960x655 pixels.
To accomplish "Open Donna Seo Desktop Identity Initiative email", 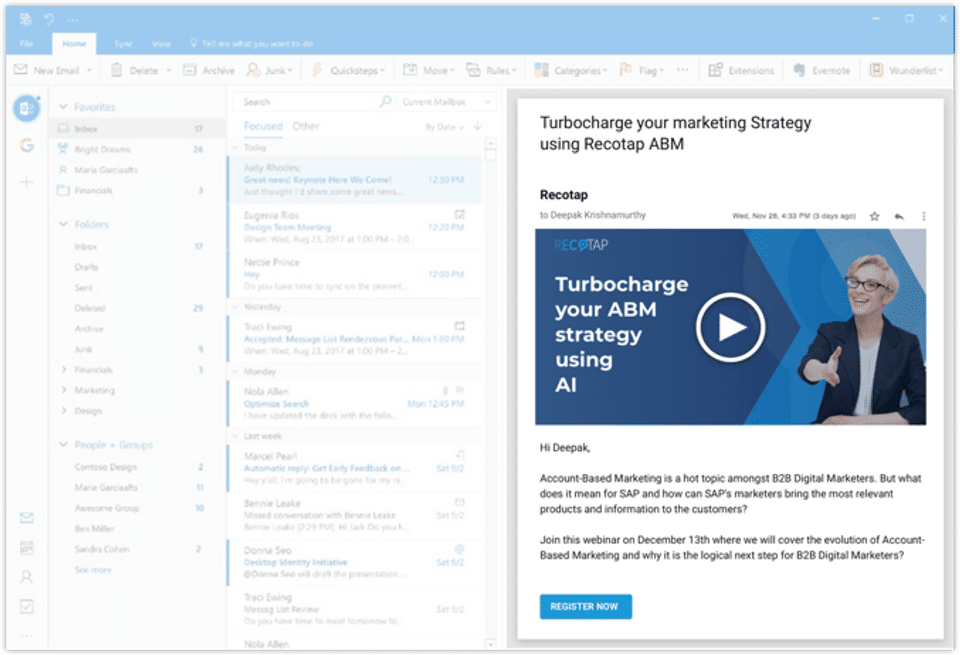I will 354,562.
